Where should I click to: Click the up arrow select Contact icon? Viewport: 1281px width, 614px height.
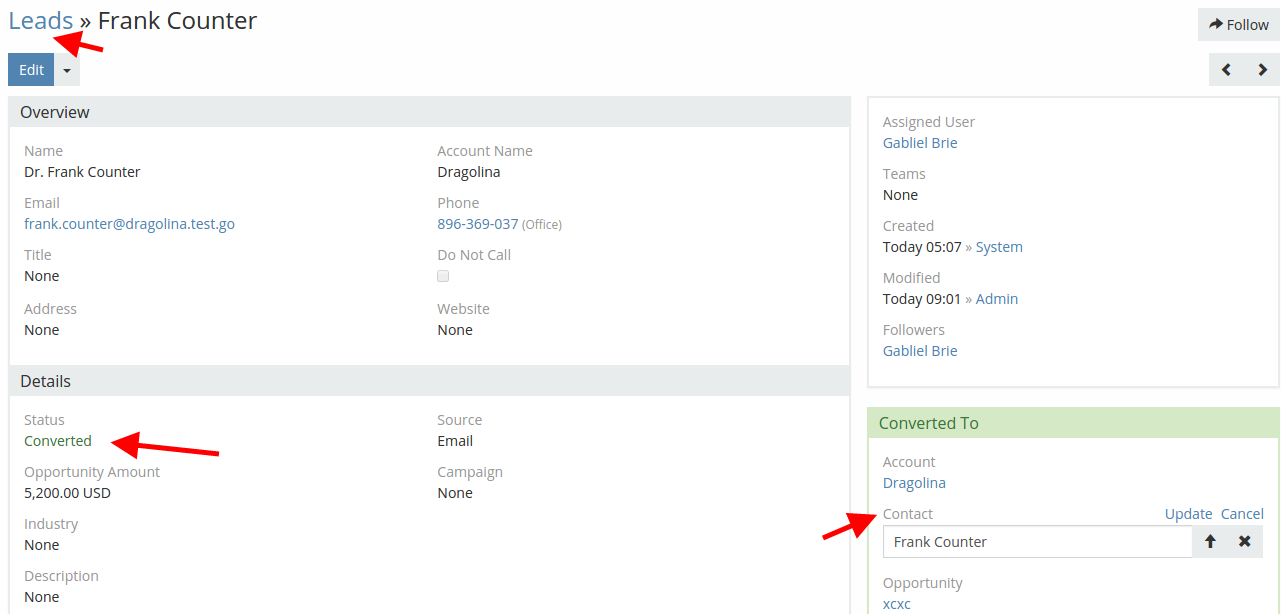pyautogui.click(x=1210, y=542)
